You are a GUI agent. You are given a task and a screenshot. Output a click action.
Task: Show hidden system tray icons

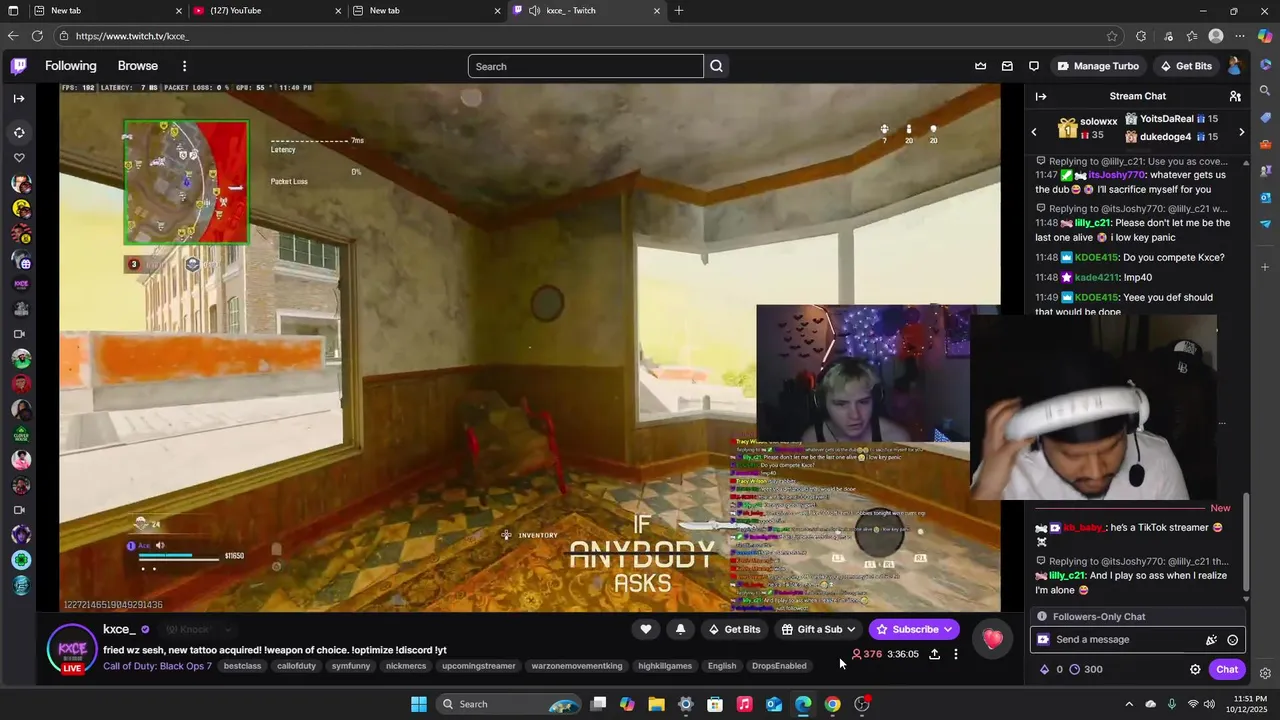tap(1129, 704)
